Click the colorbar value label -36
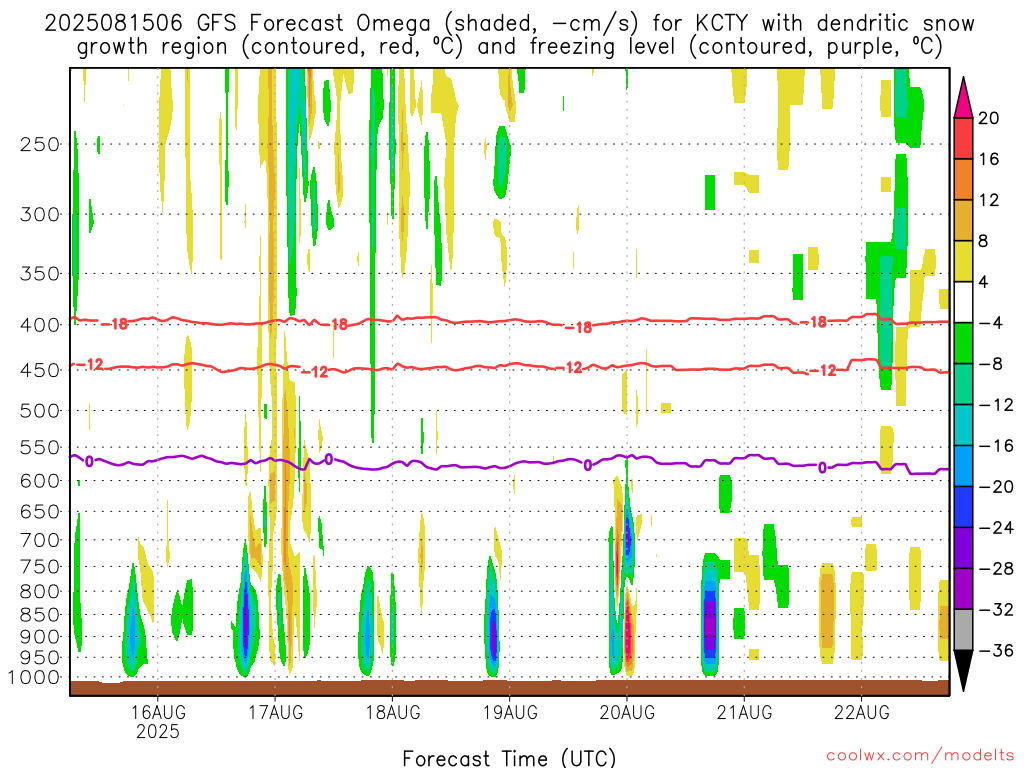This screenshot has width=1024, height=768. click(x=996, y=650)
